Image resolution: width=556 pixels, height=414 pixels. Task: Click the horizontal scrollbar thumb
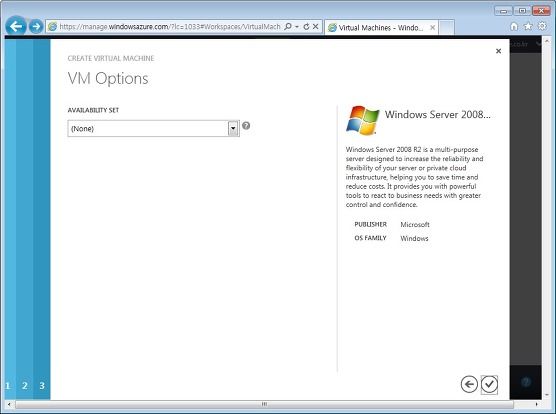pos(264,404)
